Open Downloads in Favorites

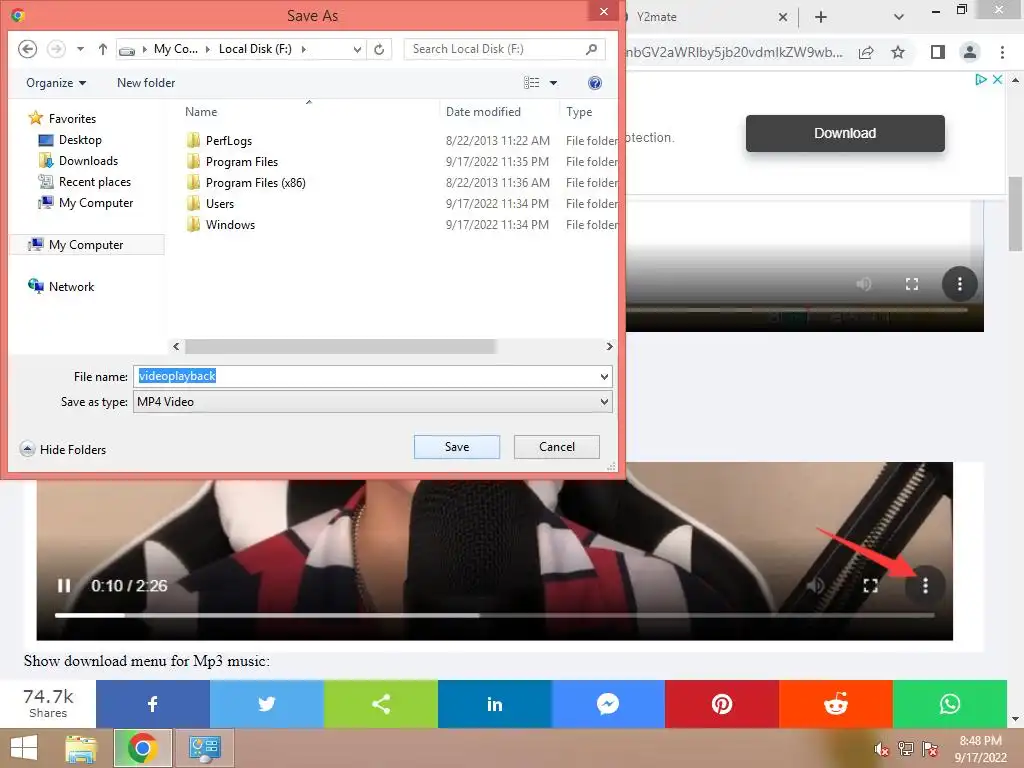pos(78,161)
